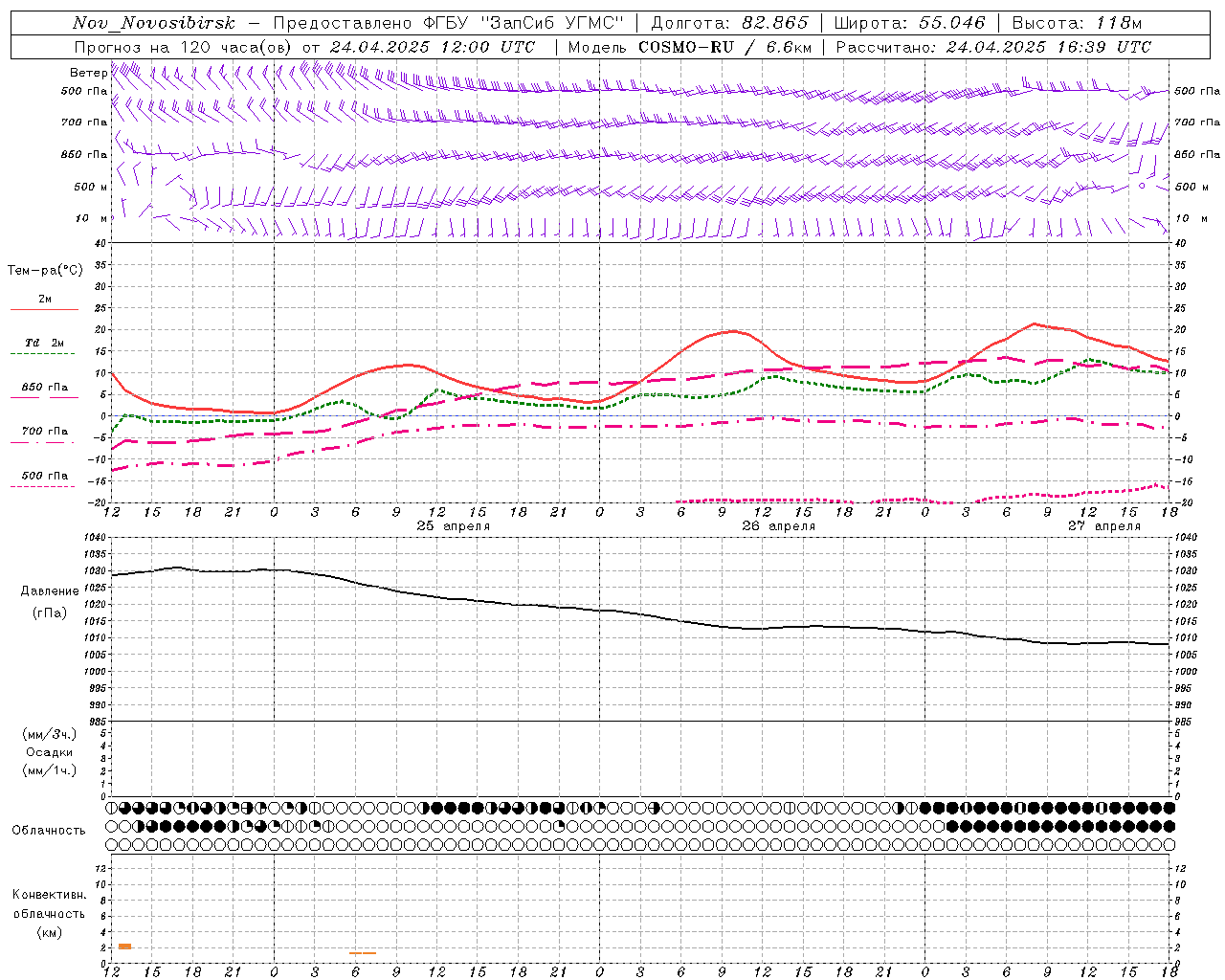This screenshot has width=1225, height=980.
Task: Click the '(мм/3ч.)' precipitation unit label
Action: [50, 734]
